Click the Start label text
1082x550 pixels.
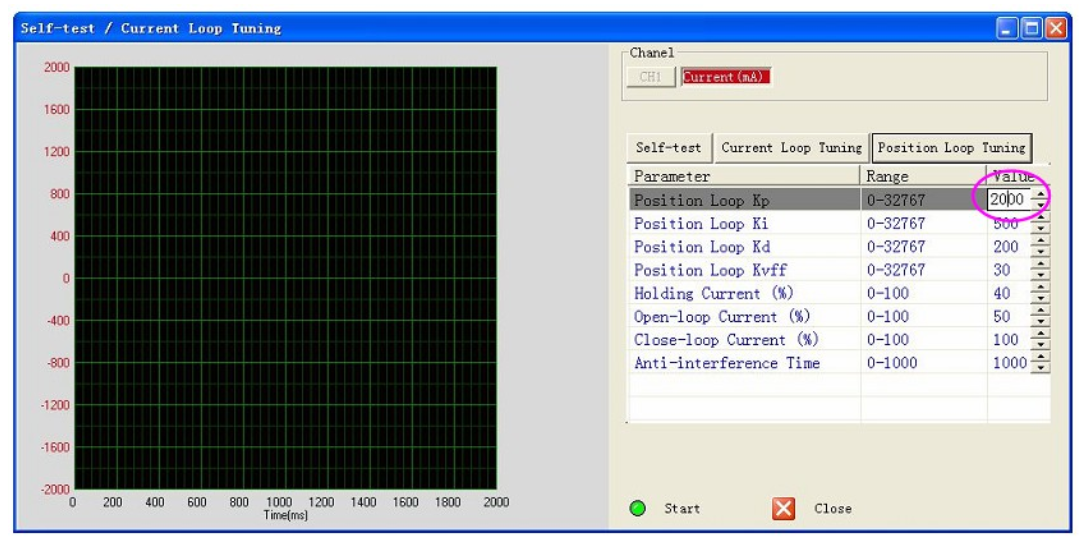[x=682, y=509]
